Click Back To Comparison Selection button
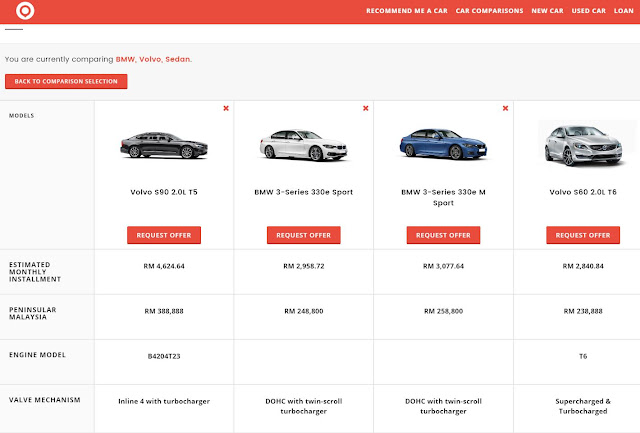Image resolution: width=640 pixels, height=433 pixels. pyautogui.click(x=66, y=81)
